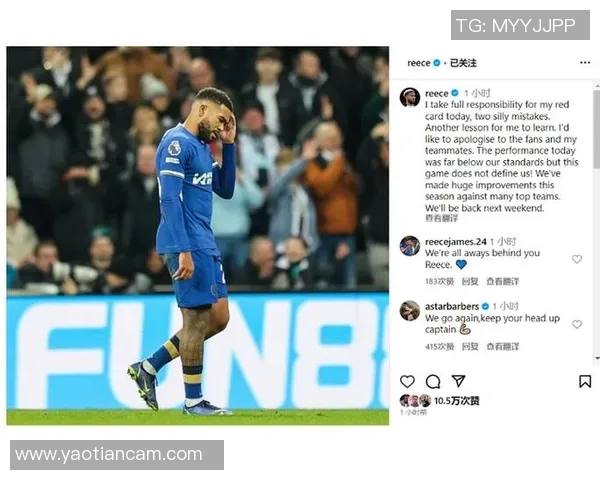Save the post with the bookmark icon

pos(585,381)
